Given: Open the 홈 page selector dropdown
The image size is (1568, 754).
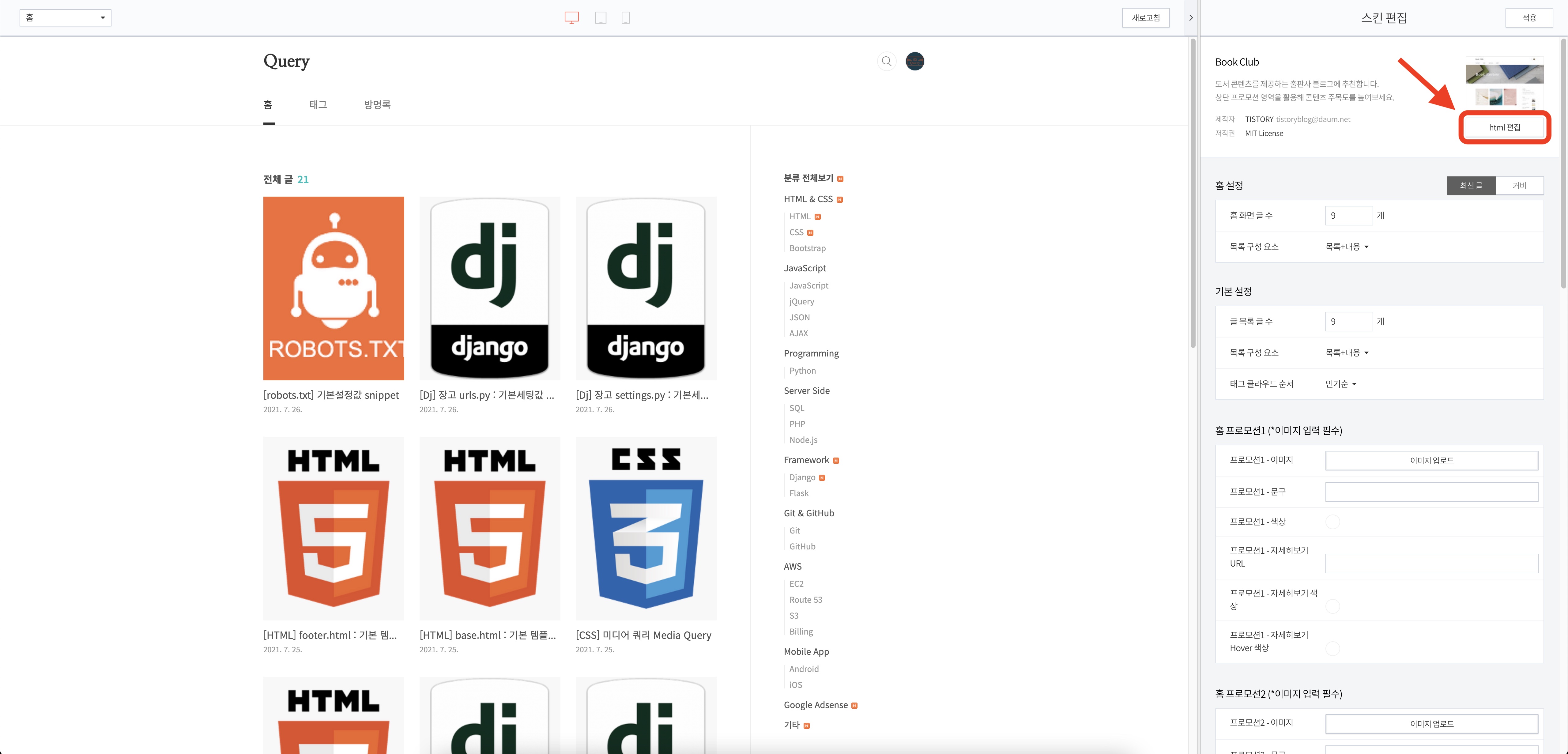Looking at the screenshot, I should [x=65, y=18].
